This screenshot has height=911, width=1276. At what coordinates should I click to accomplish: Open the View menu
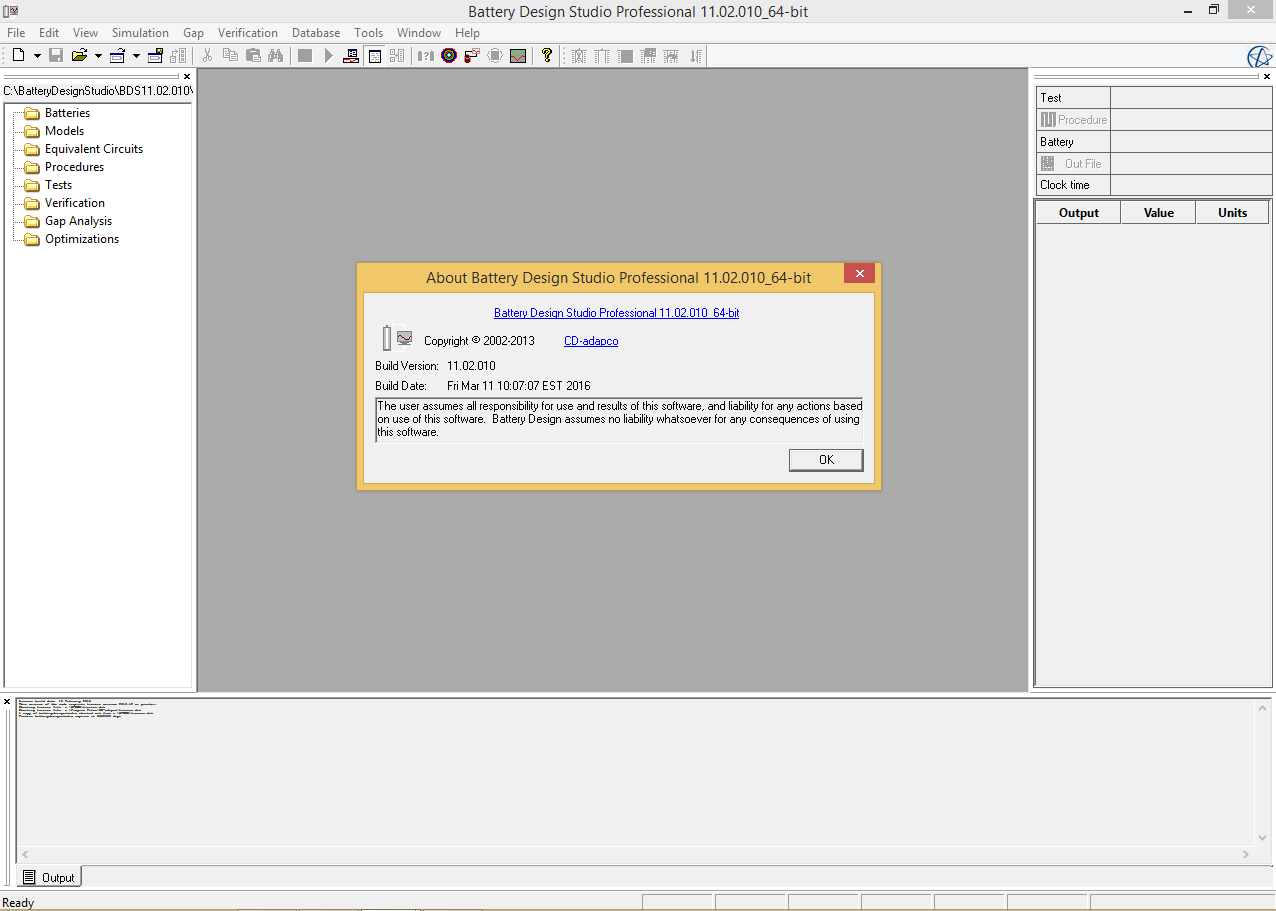[x=85, y=33]
